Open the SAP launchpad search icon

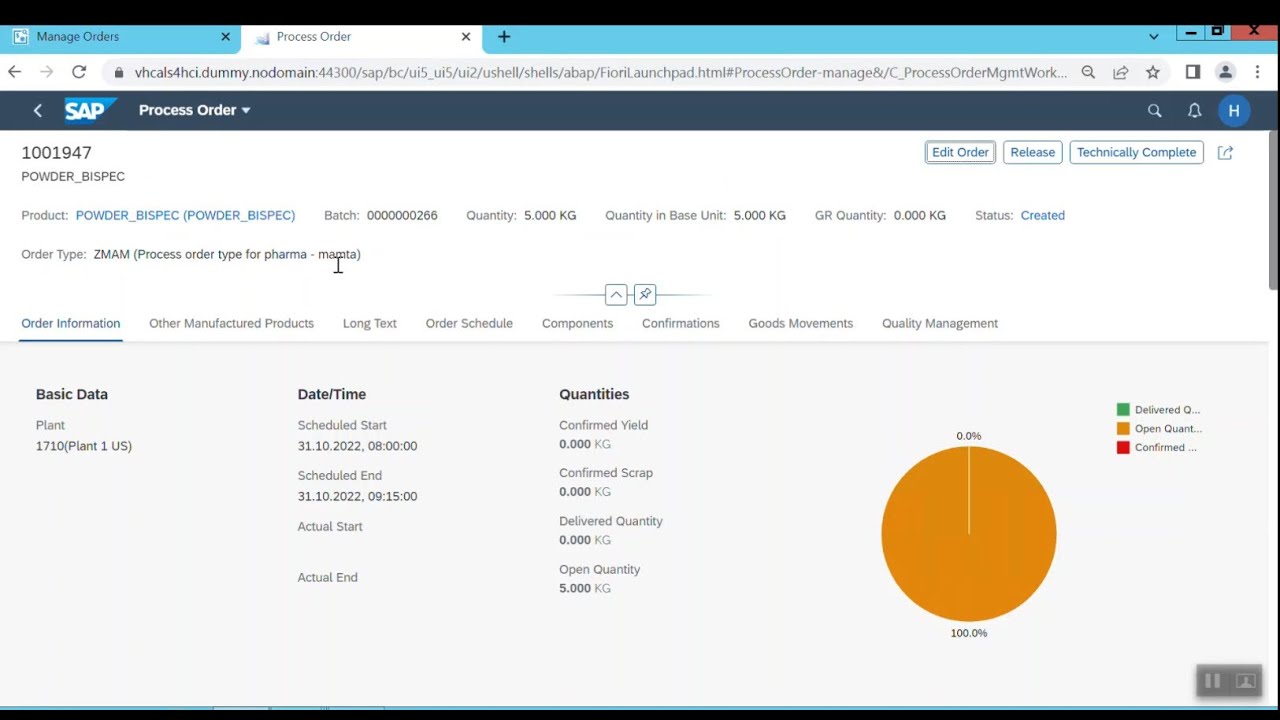1155,111
